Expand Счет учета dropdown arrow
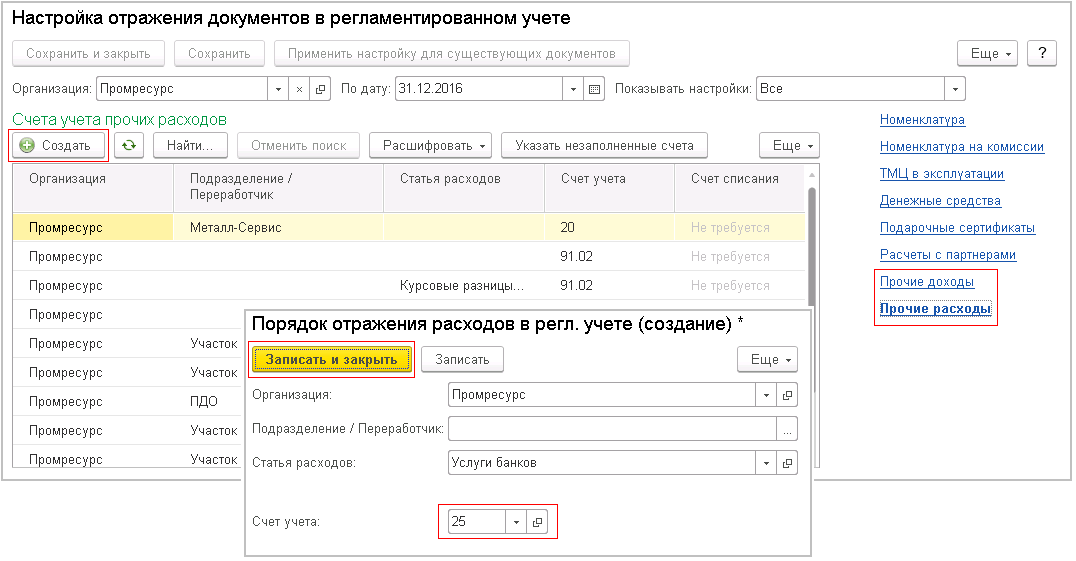This screenshot has width=1076, height=561. (516, 522)
